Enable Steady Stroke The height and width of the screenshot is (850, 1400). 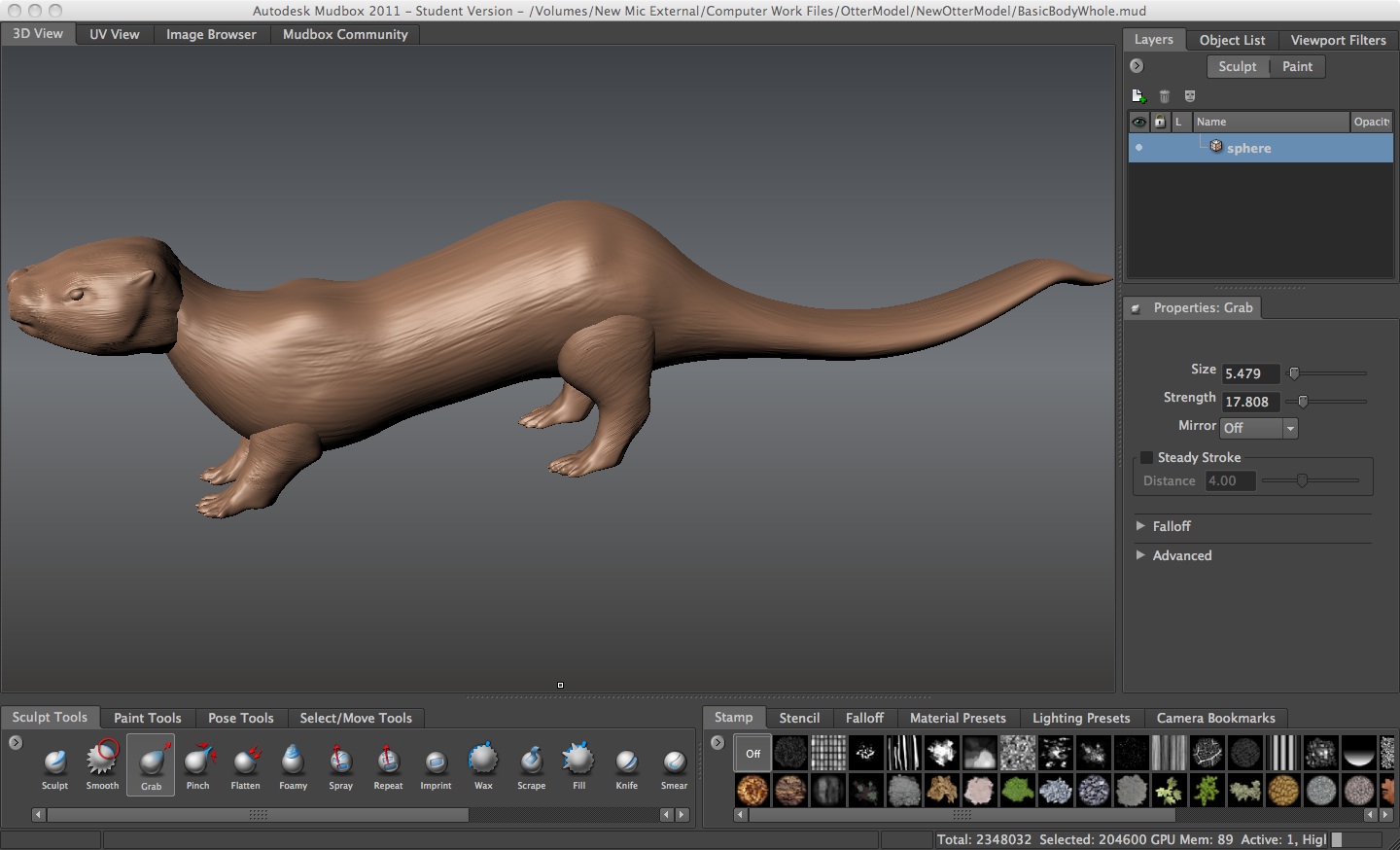click(1147, 457)
